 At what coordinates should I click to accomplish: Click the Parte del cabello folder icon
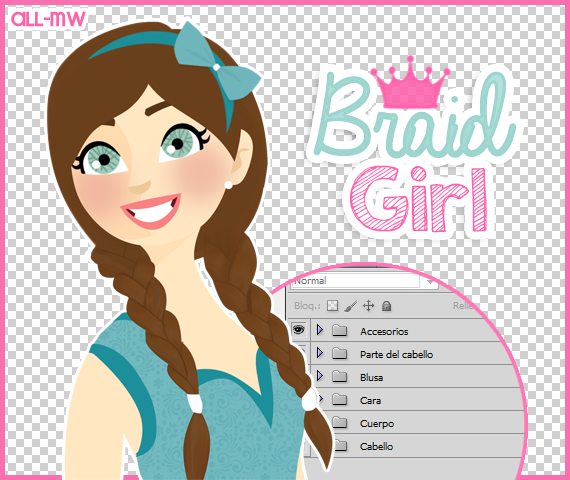pos(340,353)
